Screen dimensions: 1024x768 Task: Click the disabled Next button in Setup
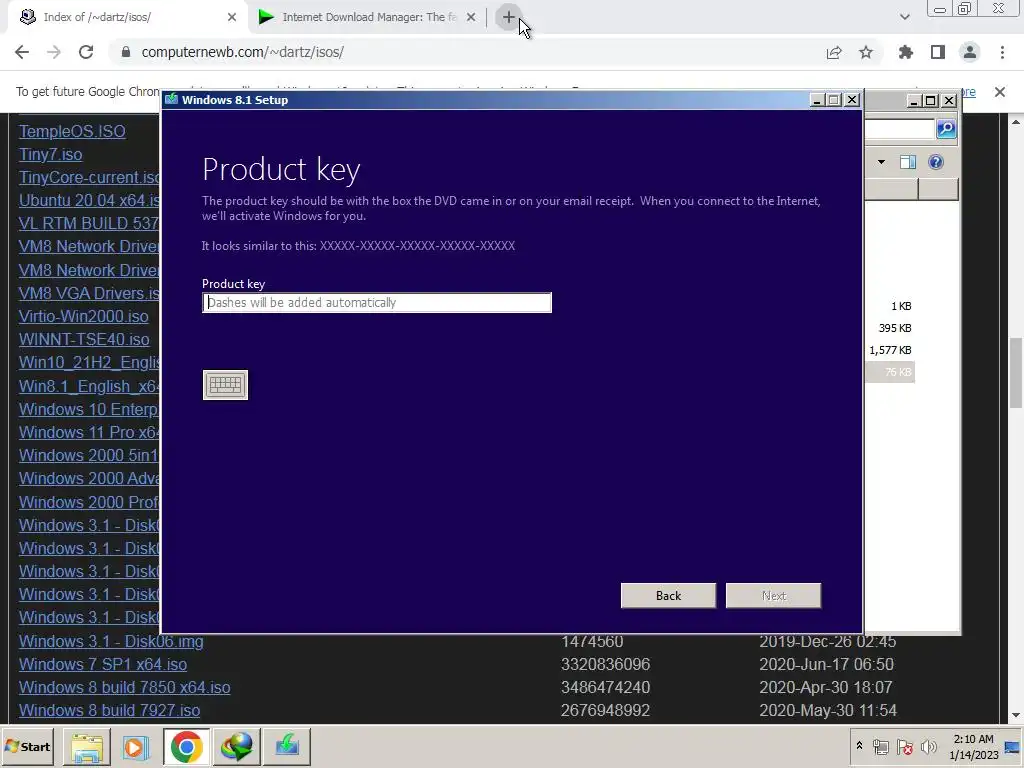(773, 596)
